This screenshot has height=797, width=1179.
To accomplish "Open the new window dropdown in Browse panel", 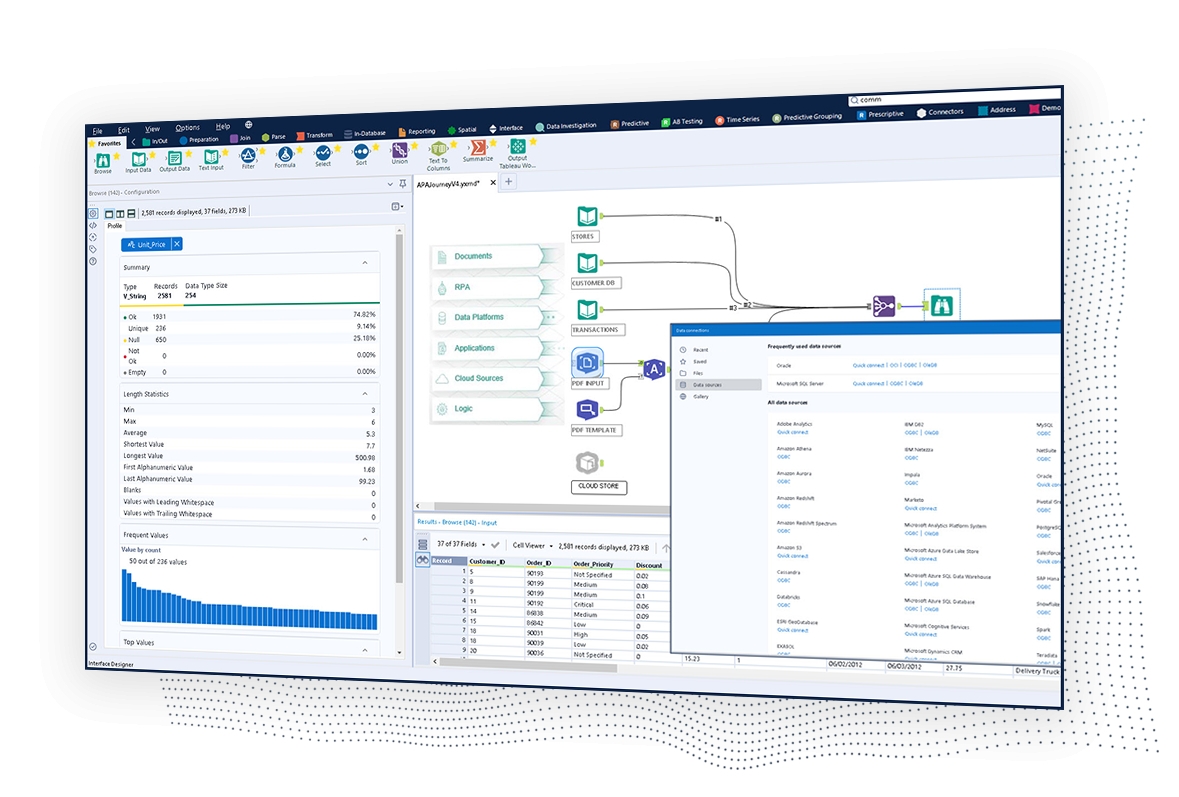I will coord(397,207).
